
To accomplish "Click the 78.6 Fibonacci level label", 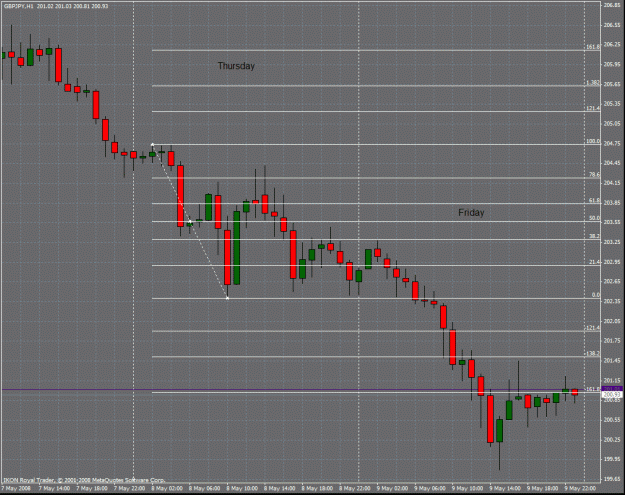I will (x=594, y=175).
